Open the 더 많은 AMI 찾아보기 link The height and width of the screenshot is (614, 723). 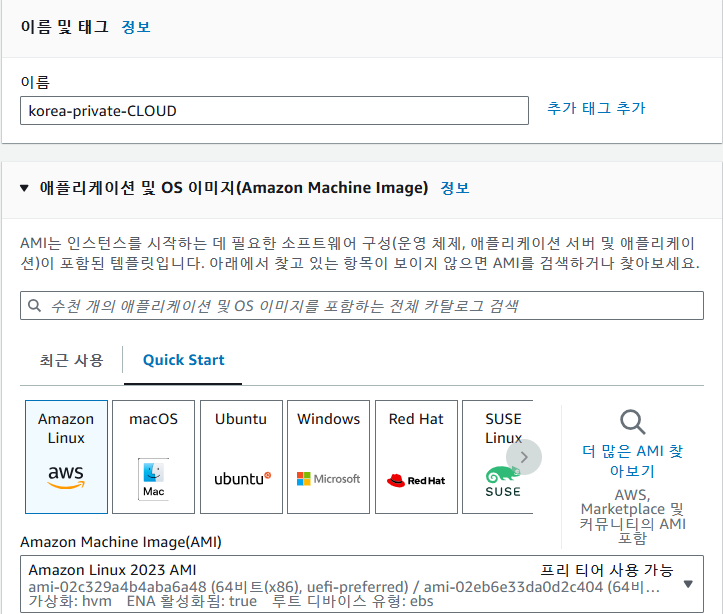pyautogui.click(x=632, y=460)
